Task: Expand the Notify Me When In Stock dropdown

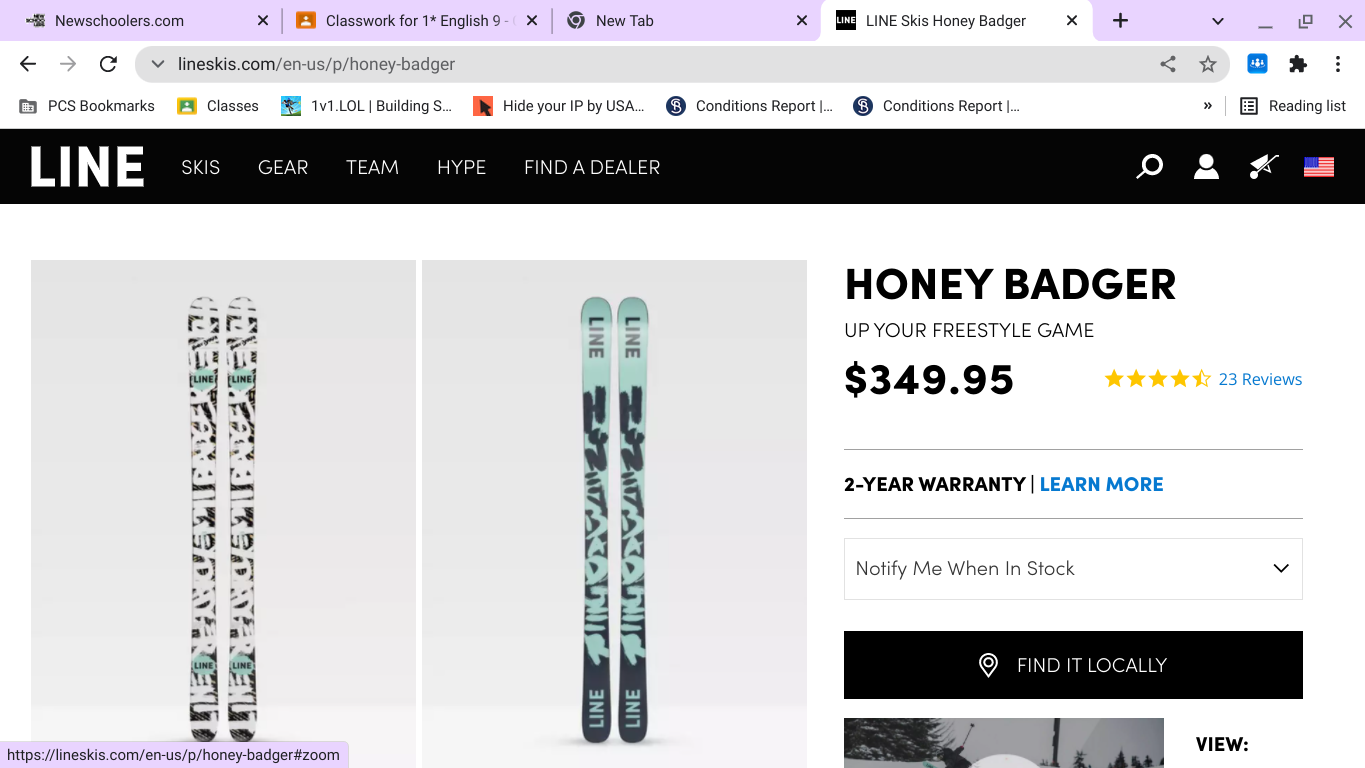Action: pos(1073,569)
